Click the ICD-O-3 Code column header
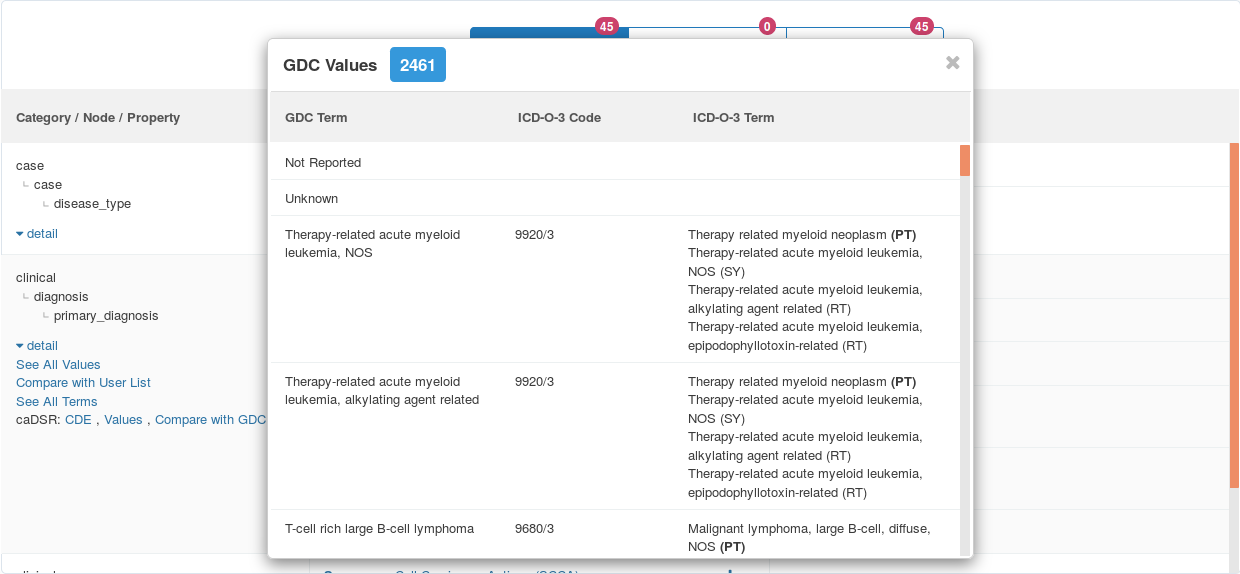This screenshot has width=1240, height=574. click(559, 118)
